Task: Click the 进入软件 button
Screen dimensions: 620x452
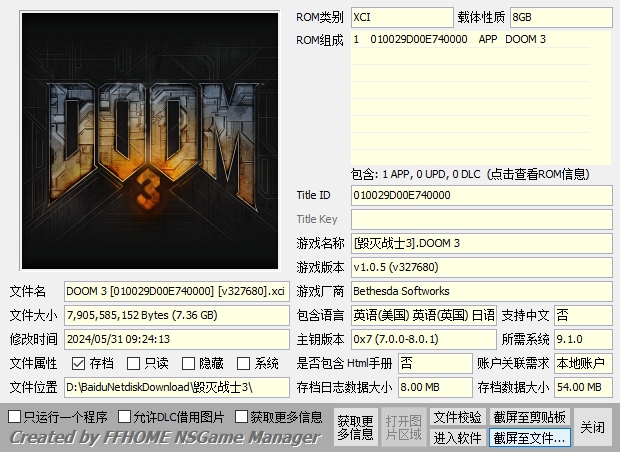Action: (x=457, y=437)
